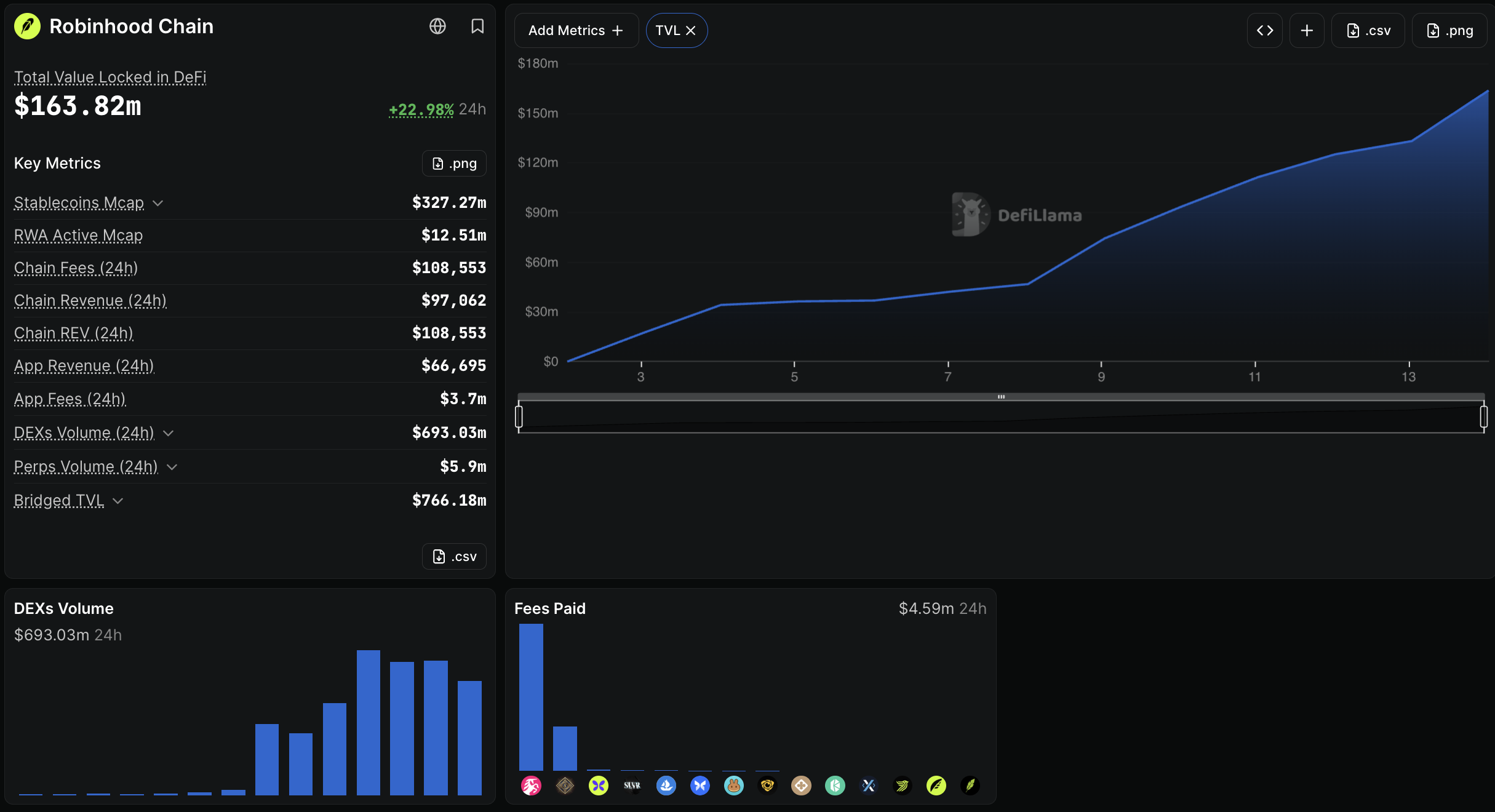The width and height of the screenshot is (1495, 812).
Task: Click the App Revenue (24h) label
Action: (84, 366)
